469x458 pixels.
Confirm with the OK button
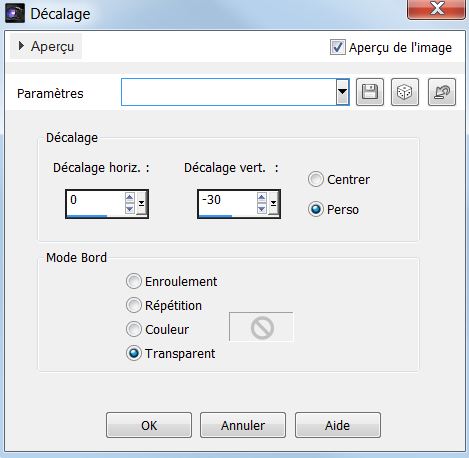(149, 425)
